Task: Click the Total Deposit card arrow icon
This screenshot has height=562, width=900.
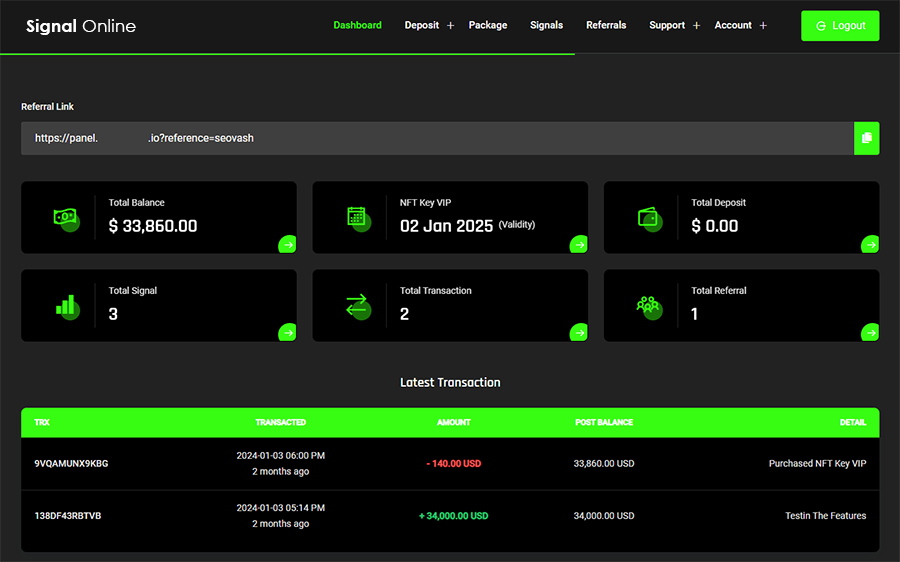Action: pos(870,244)
